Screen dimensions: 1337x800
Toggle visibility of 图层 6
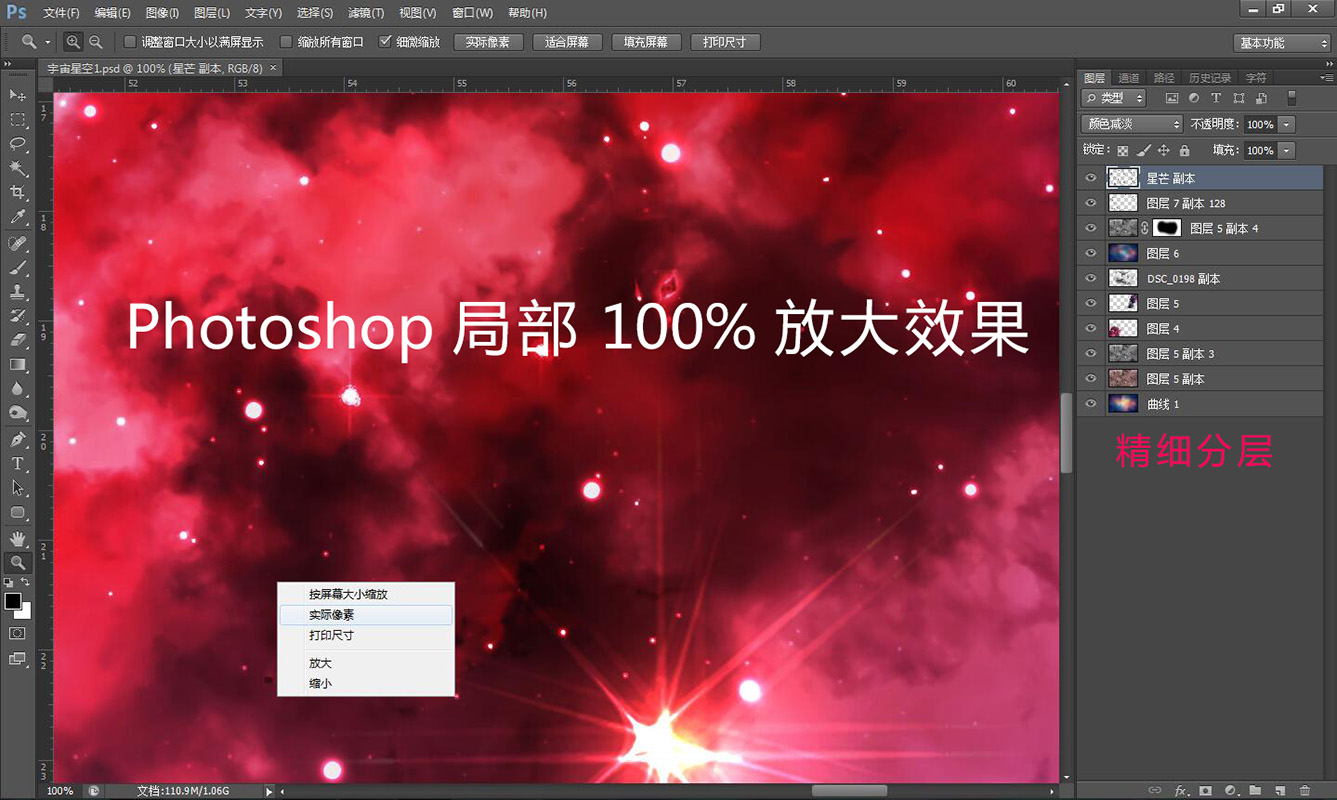(1091, 253)
